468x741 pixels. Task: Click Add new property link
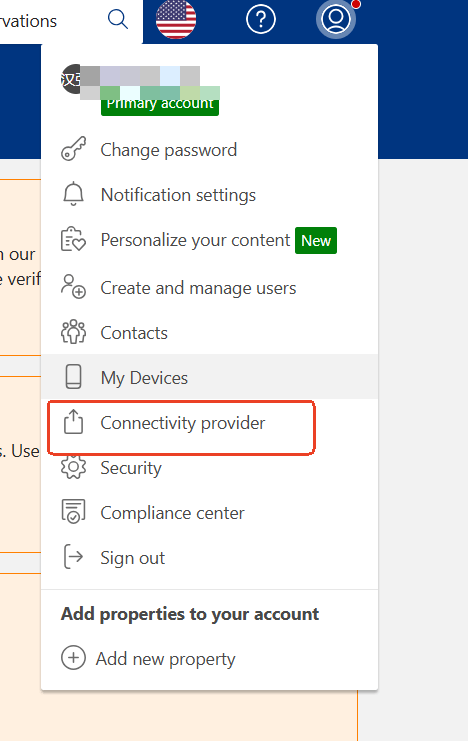[x=165, y=658]
